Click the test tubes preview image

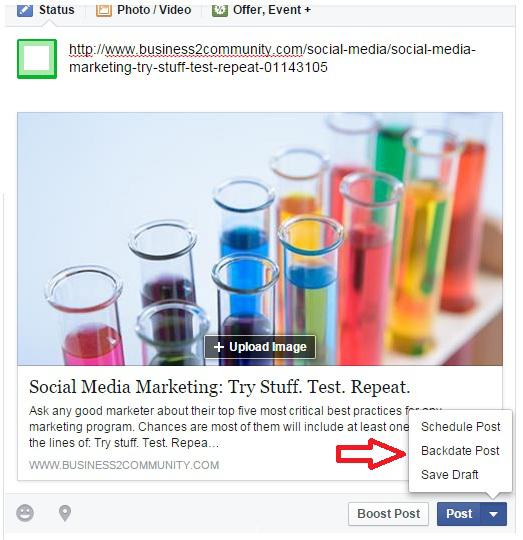(x=260, y=239)
